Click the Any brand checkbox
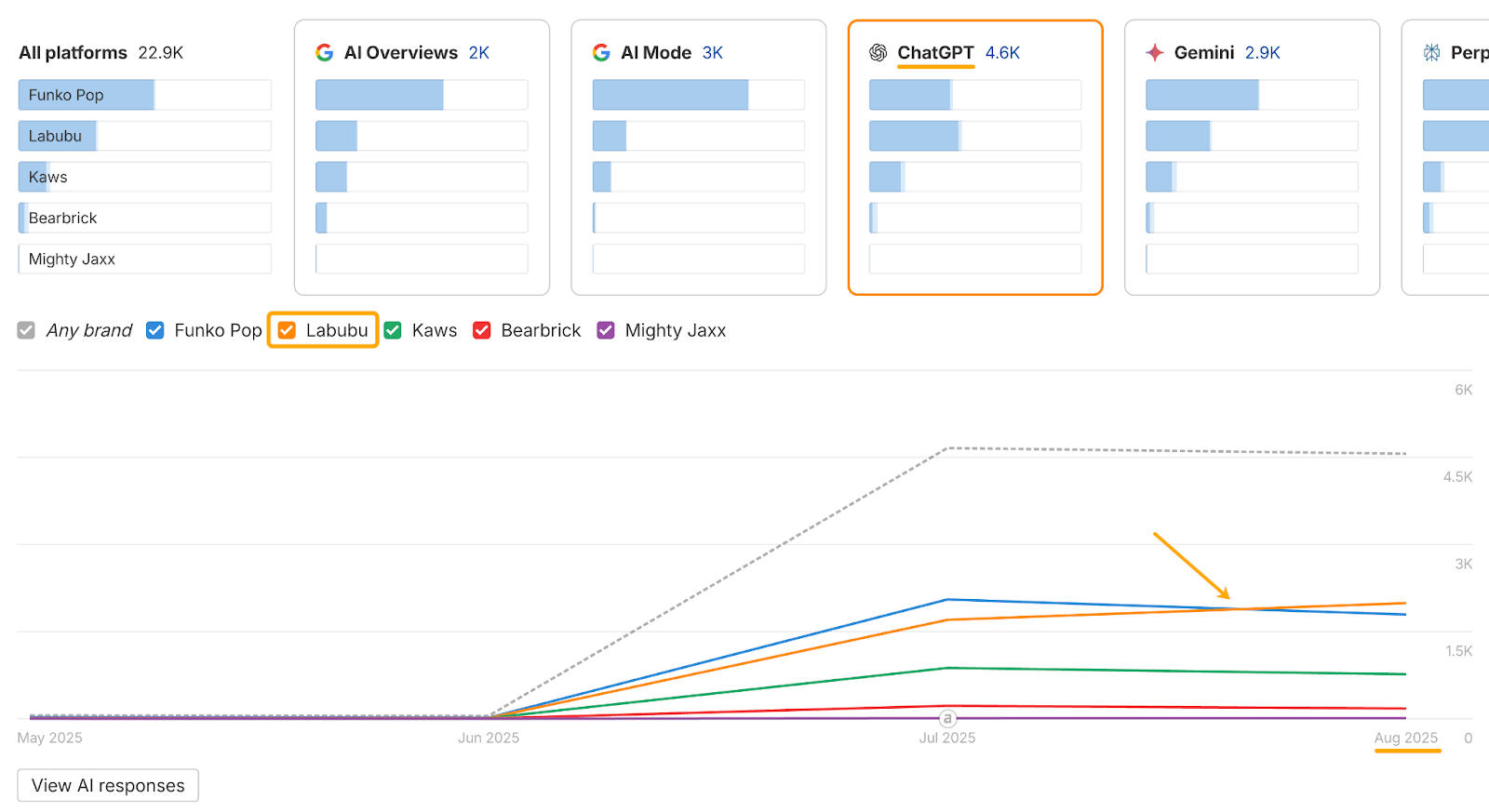The width and height of the screenshot is (1489, 812). 25,330
